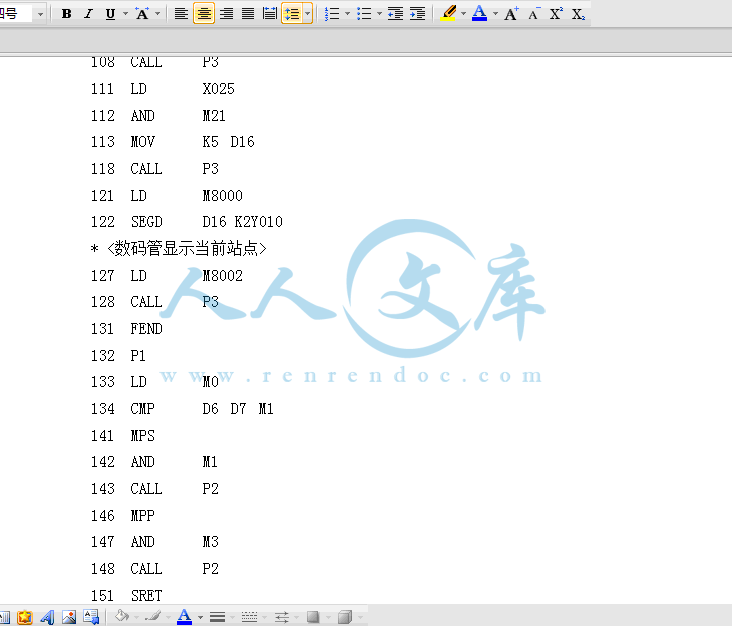Apply blue font color in top toolbar
This screenshot has height=626, width=732.
click(x=479, y=13)
